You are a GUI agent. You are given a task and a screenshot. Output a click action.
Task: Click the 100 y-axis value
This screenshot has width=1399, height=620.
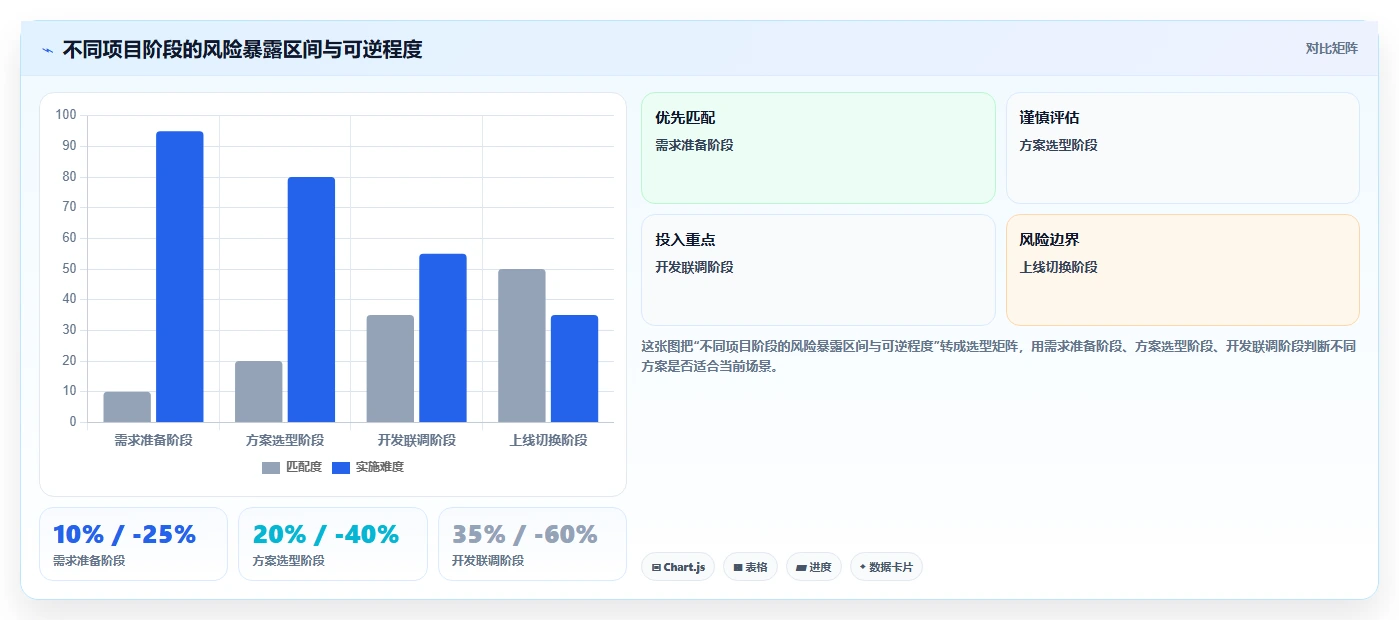[x=66, y=115]
